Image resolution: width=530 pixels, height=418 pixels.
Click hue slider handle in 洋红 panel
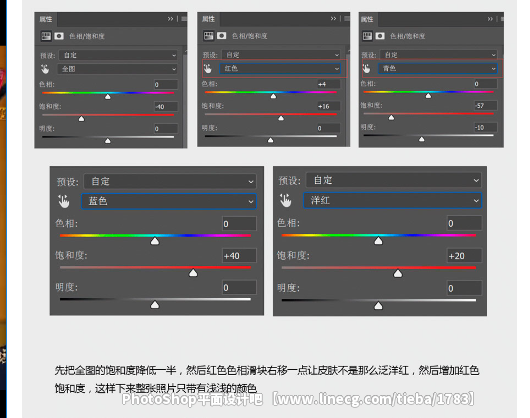point(378,241)
